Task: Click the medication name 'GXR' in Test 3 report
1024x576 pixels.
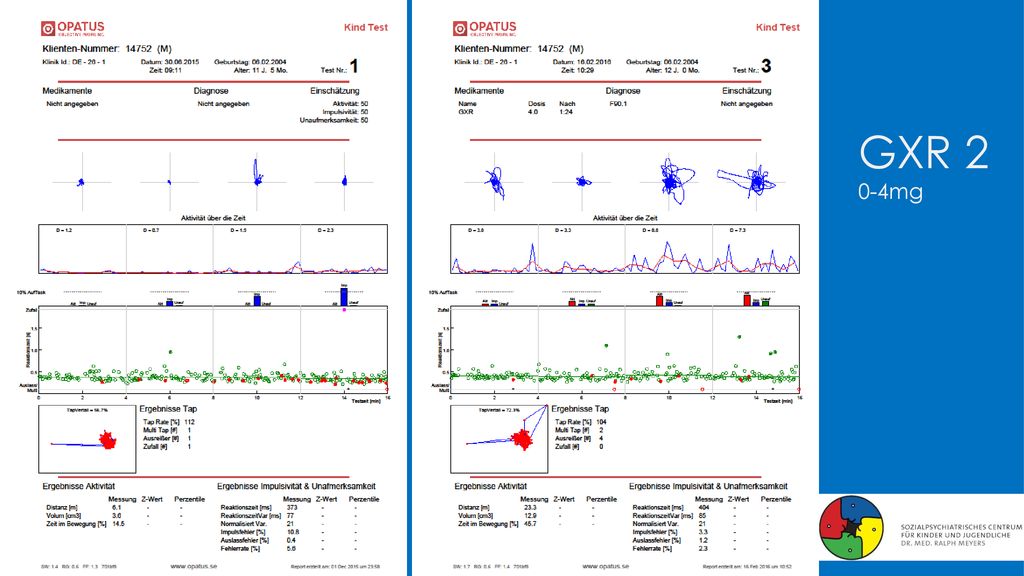Action: [465, 112]
